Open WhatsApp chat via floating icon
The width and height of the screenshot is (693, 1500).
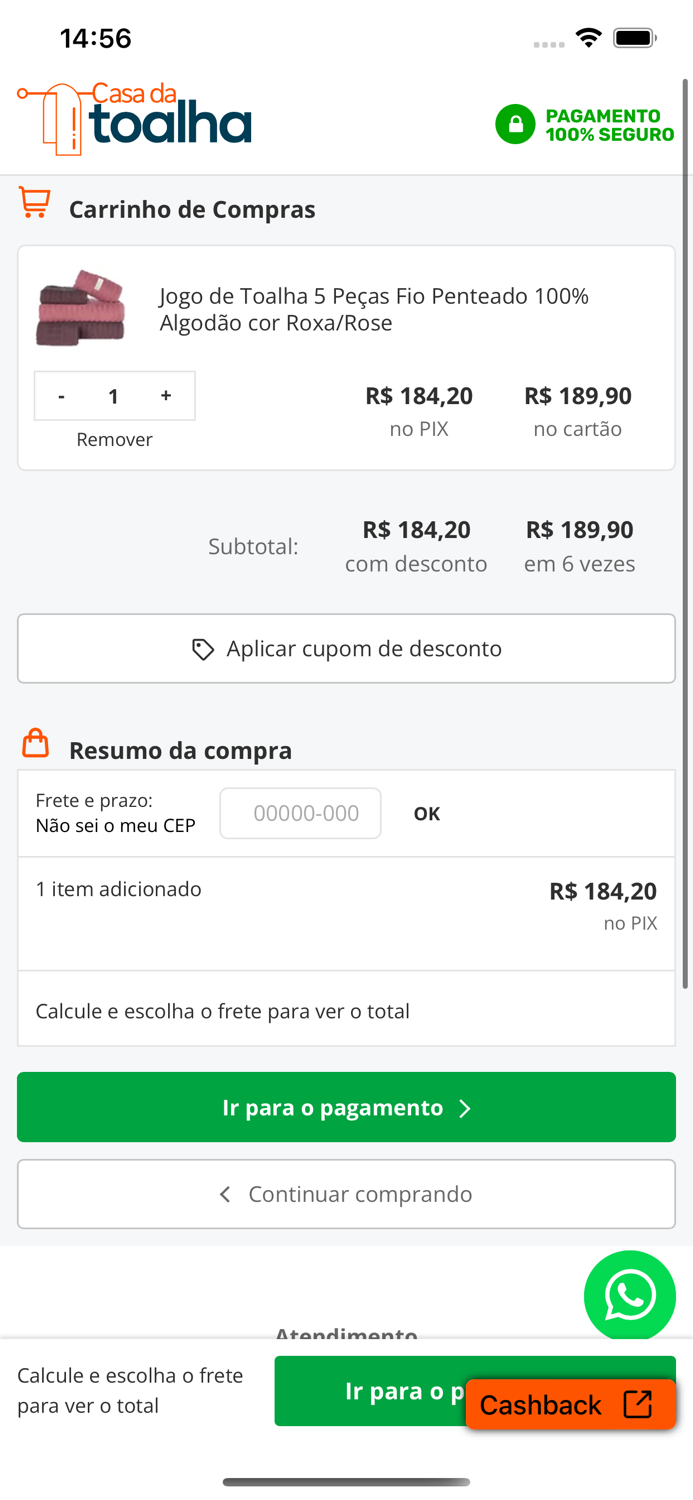pyautogui.click(x=630, y=1296)
